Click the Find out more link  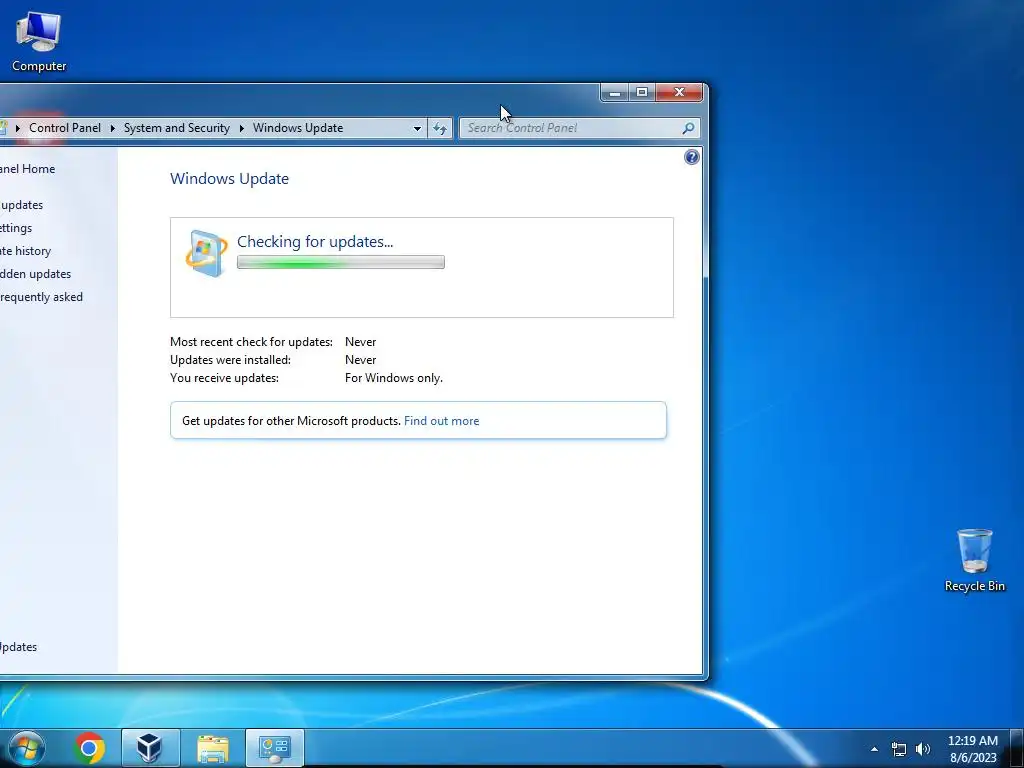coord(441,421)
